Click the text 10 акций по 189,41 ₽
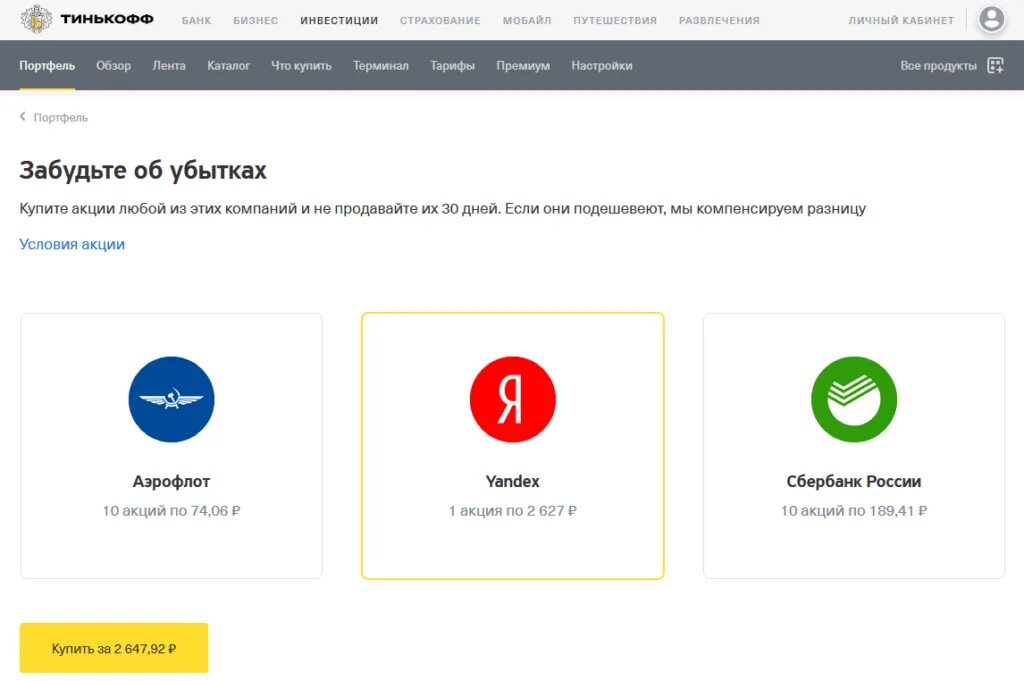Screen dimensions: 1024x681 click(x=854, y=511)
